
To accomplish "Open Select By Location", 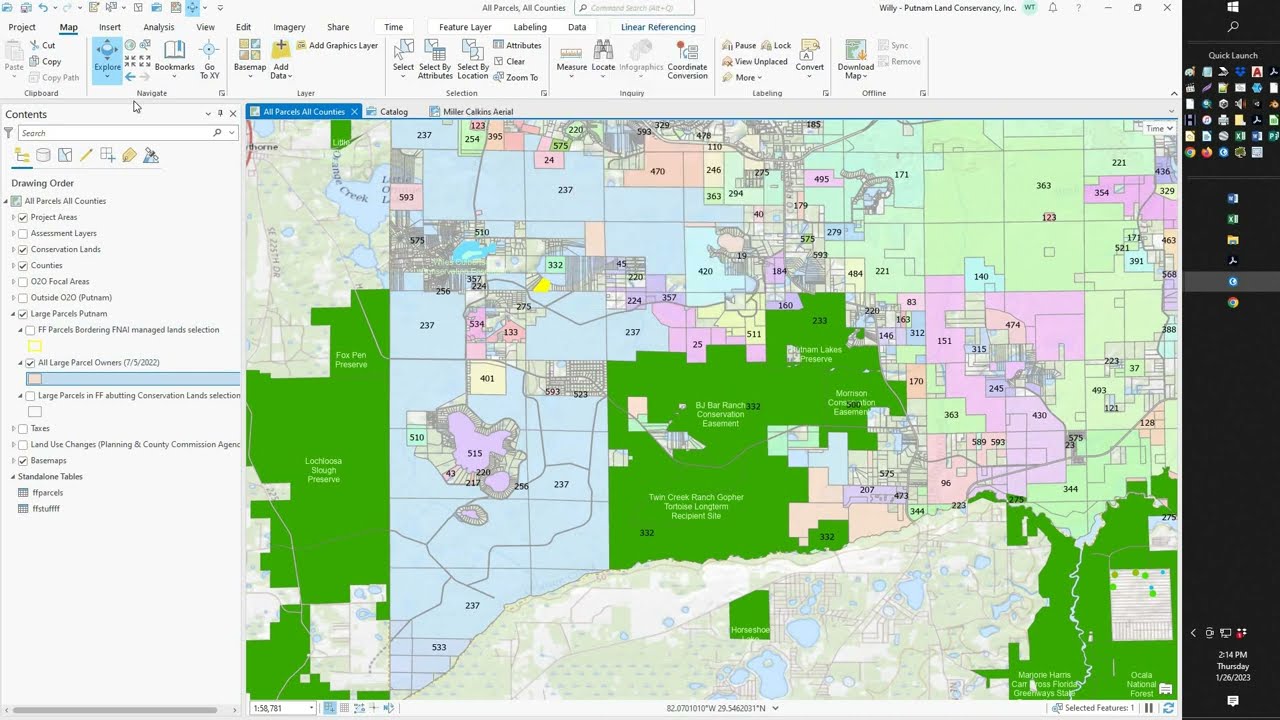I will coord(473,60).
